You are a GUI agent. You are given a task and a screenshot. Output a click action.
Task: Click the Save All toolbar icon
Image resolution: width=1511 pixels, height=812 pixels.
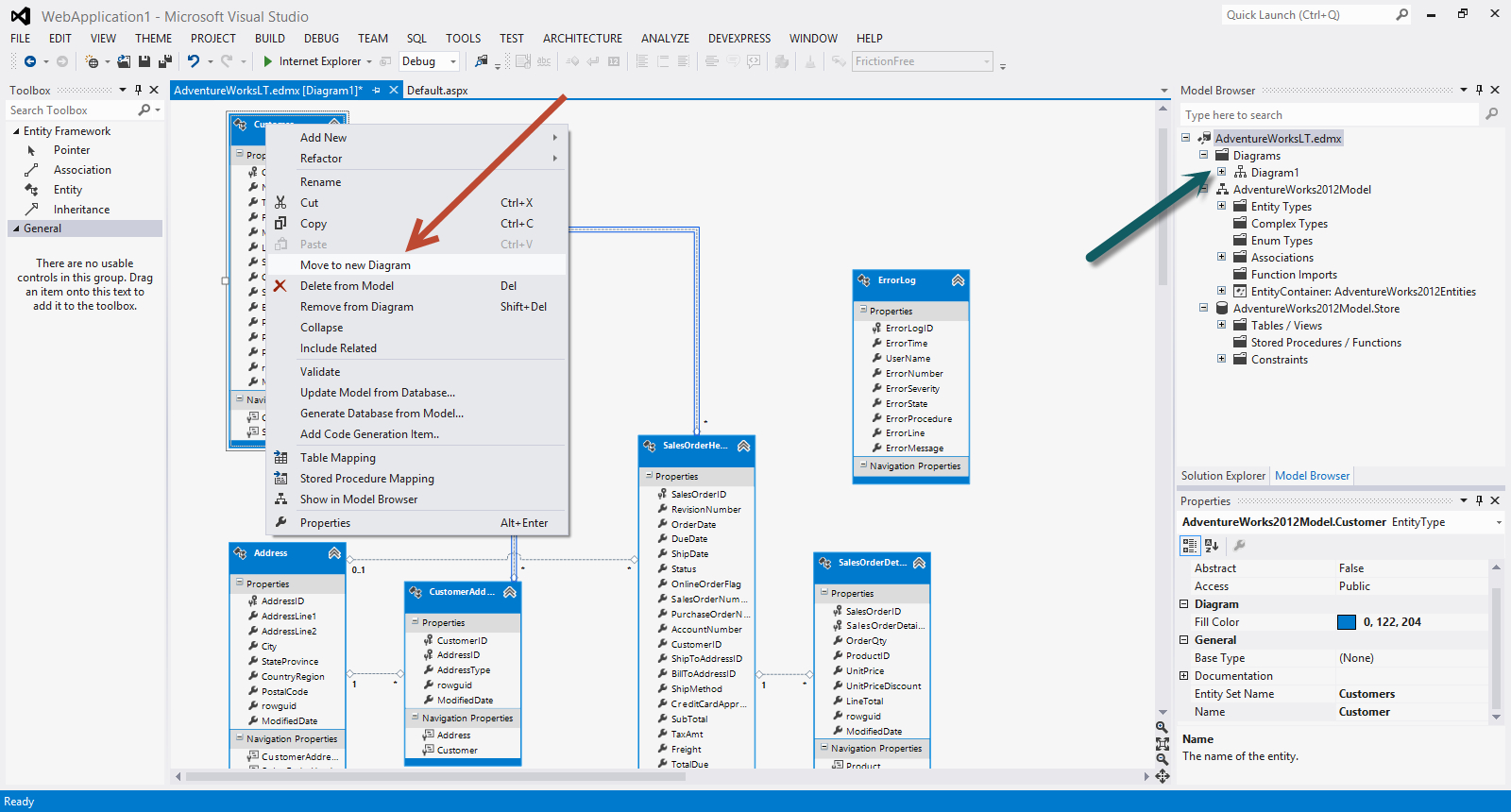pos(164,61)
